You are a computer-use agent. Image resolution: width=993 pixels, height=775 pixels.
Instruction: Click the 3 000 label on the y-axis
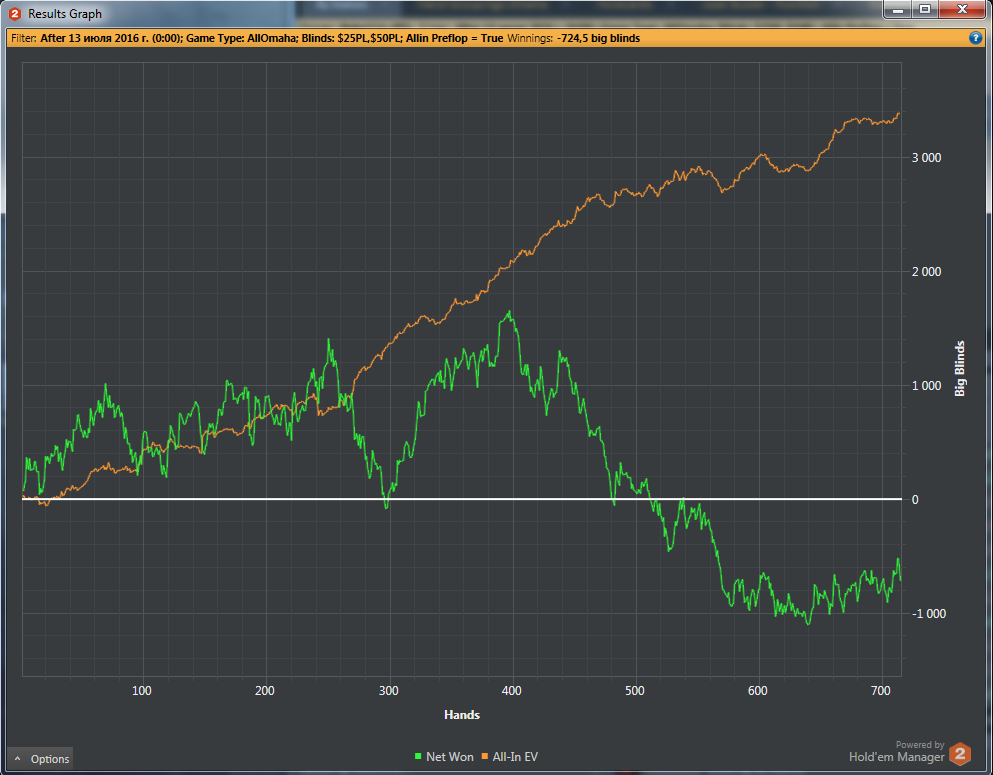(x=927, y=158)
